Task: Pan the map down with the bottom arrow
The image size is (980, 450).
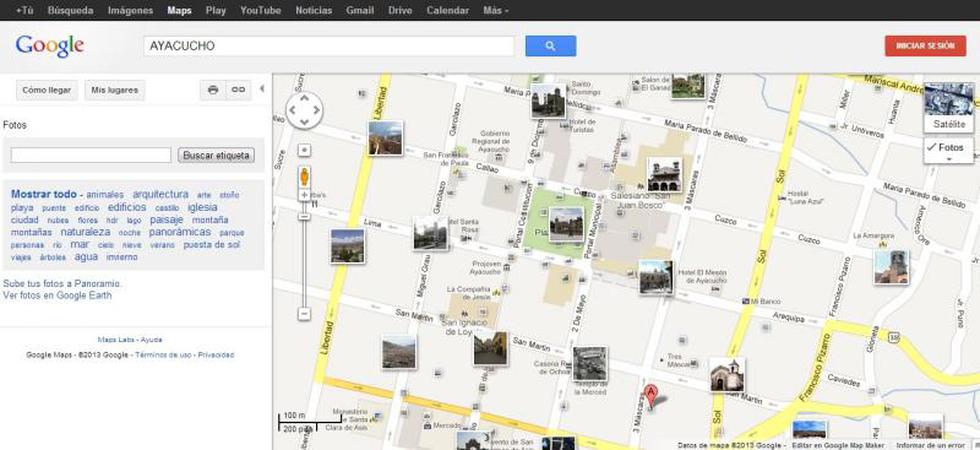Action: 304,122
